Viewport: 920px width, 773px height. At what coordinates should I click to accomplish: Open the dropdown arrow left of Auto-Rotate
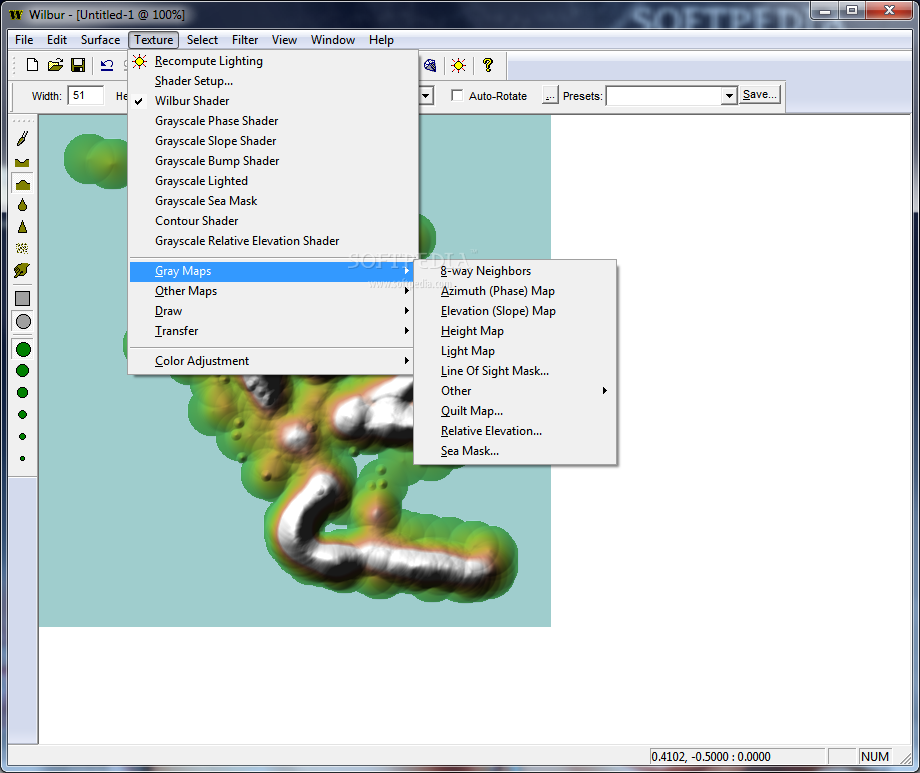pos(427,96)
